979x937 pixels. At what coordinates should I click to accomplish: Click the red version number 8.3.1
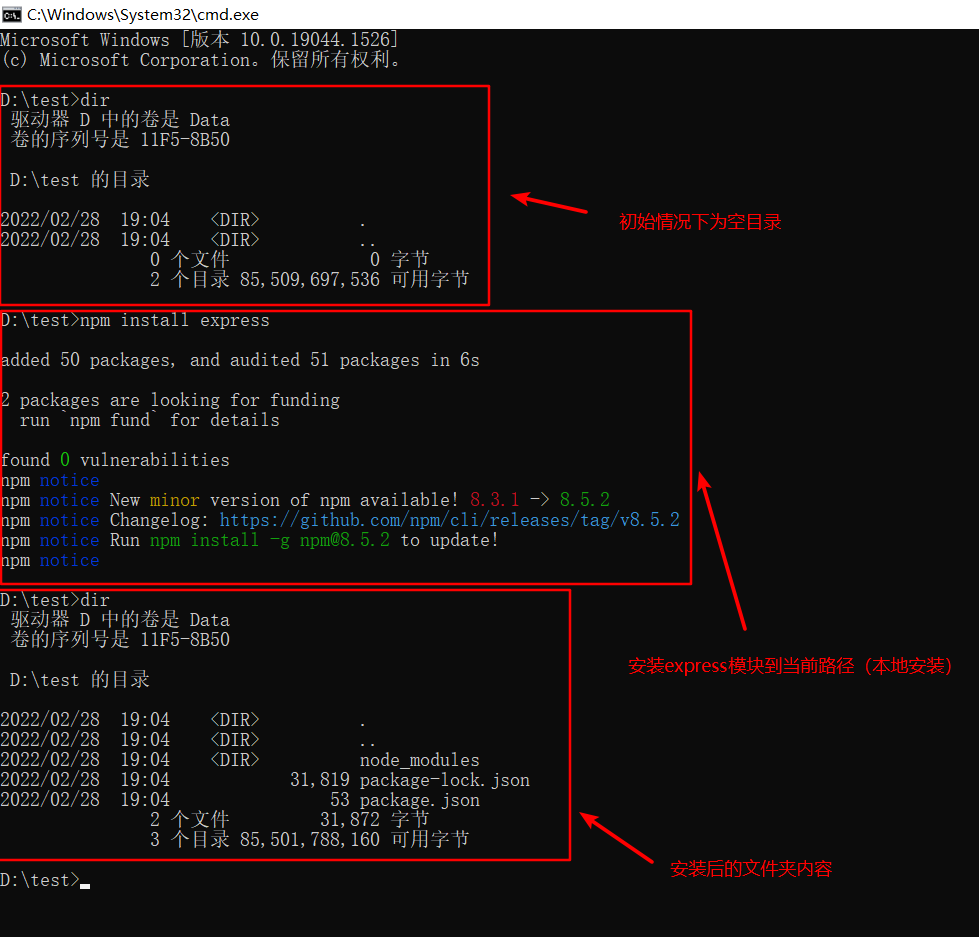click(x=494, y=500)
